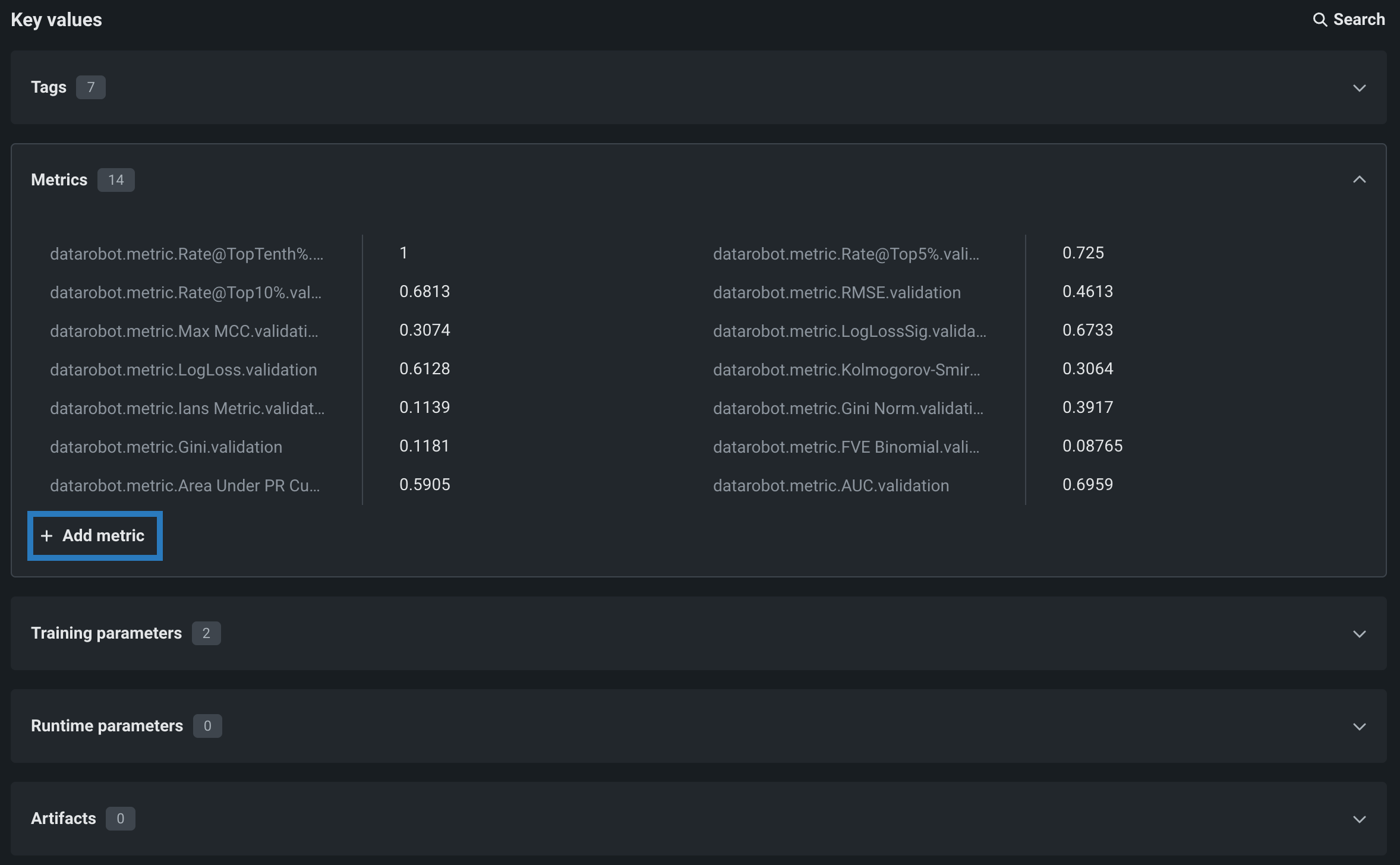1400x865 pixels.
Task: Expand the Artifacts section chevron
Action: tap(1359, 819)
